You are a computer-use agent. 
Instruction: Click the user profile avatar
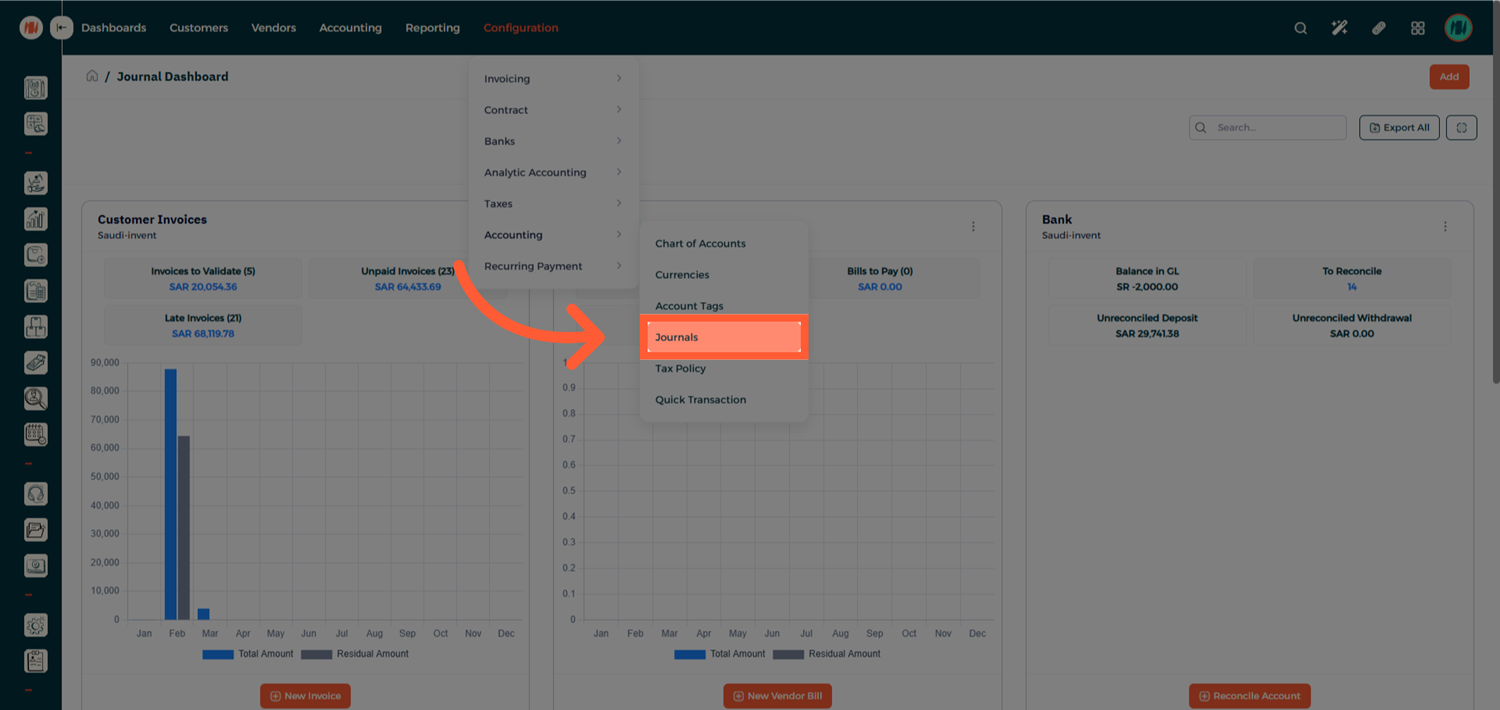click(1458, 28)
